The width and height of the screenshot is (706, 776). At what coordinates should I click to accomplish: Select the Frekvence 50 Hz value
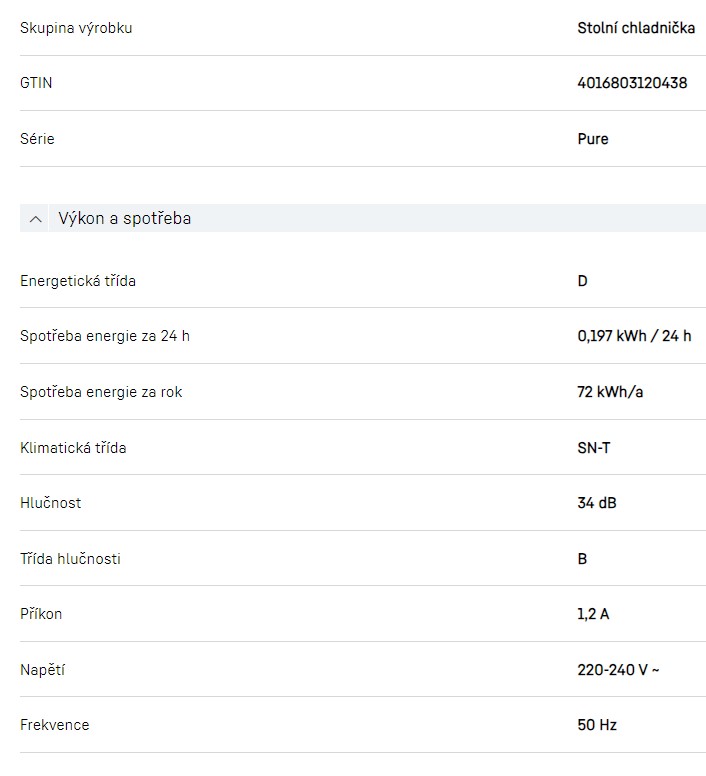(597, 725)
